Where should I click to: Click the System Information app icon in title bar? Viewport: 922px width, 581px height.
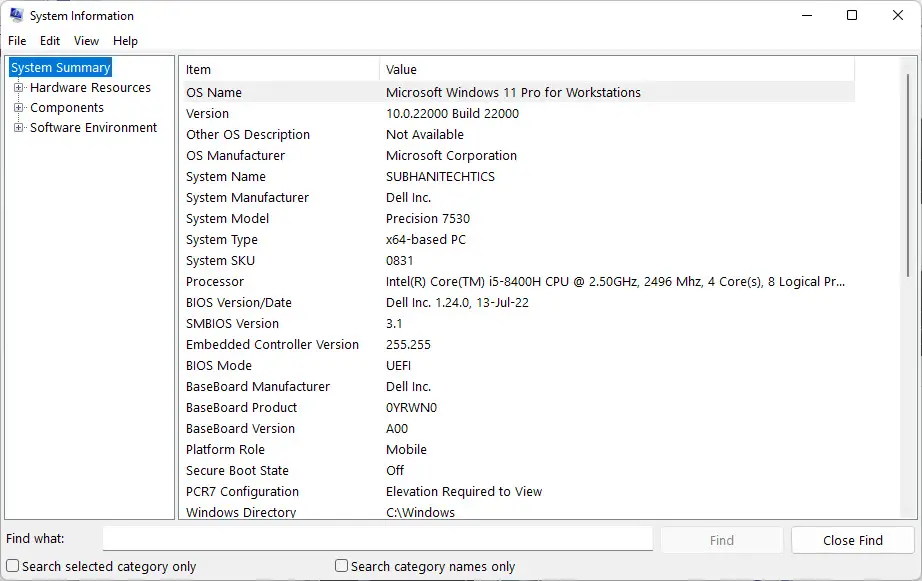(16, 15)
